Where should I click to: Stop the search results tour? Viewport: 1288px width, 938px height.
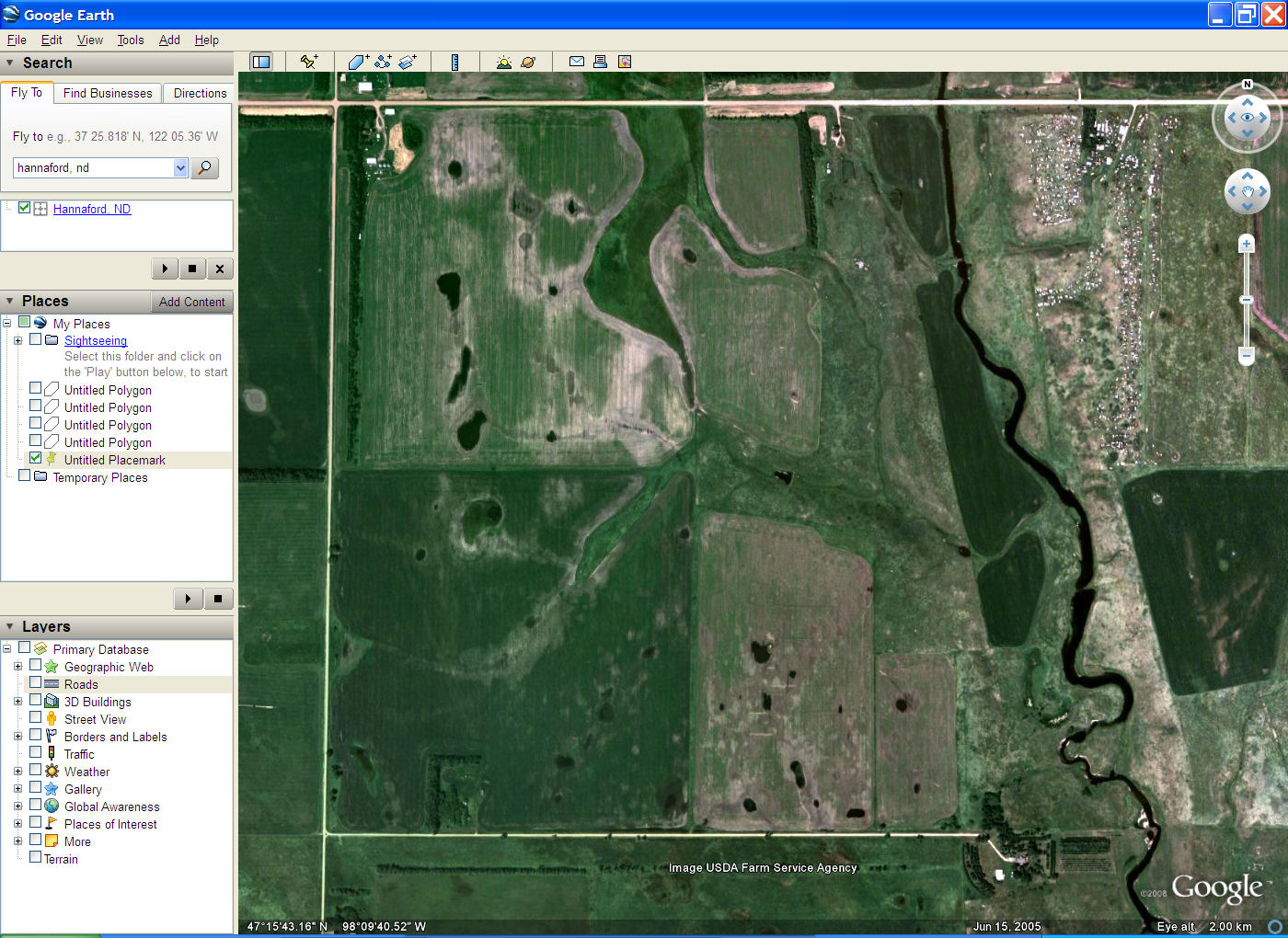(x=191, y=269)
